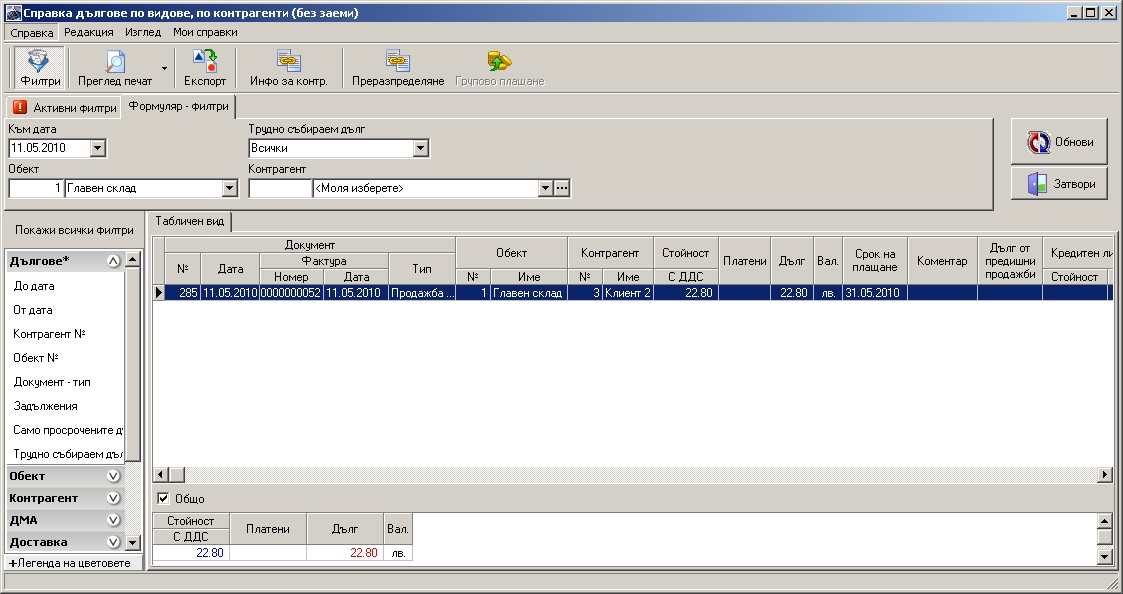The height and width of the screenshot is (594, 1123).
Task: Open the Справка menu
Action: (x=32, y=32)
